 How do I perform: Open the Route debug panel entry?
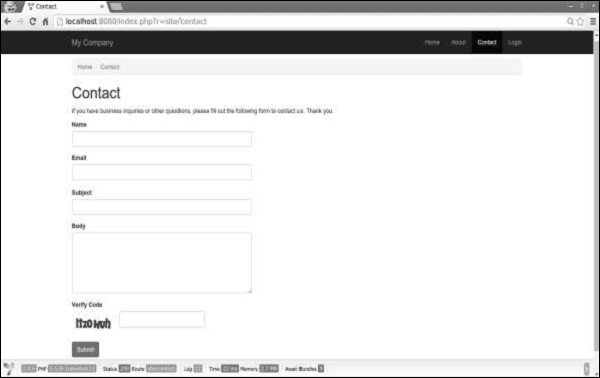click(154, 368)
